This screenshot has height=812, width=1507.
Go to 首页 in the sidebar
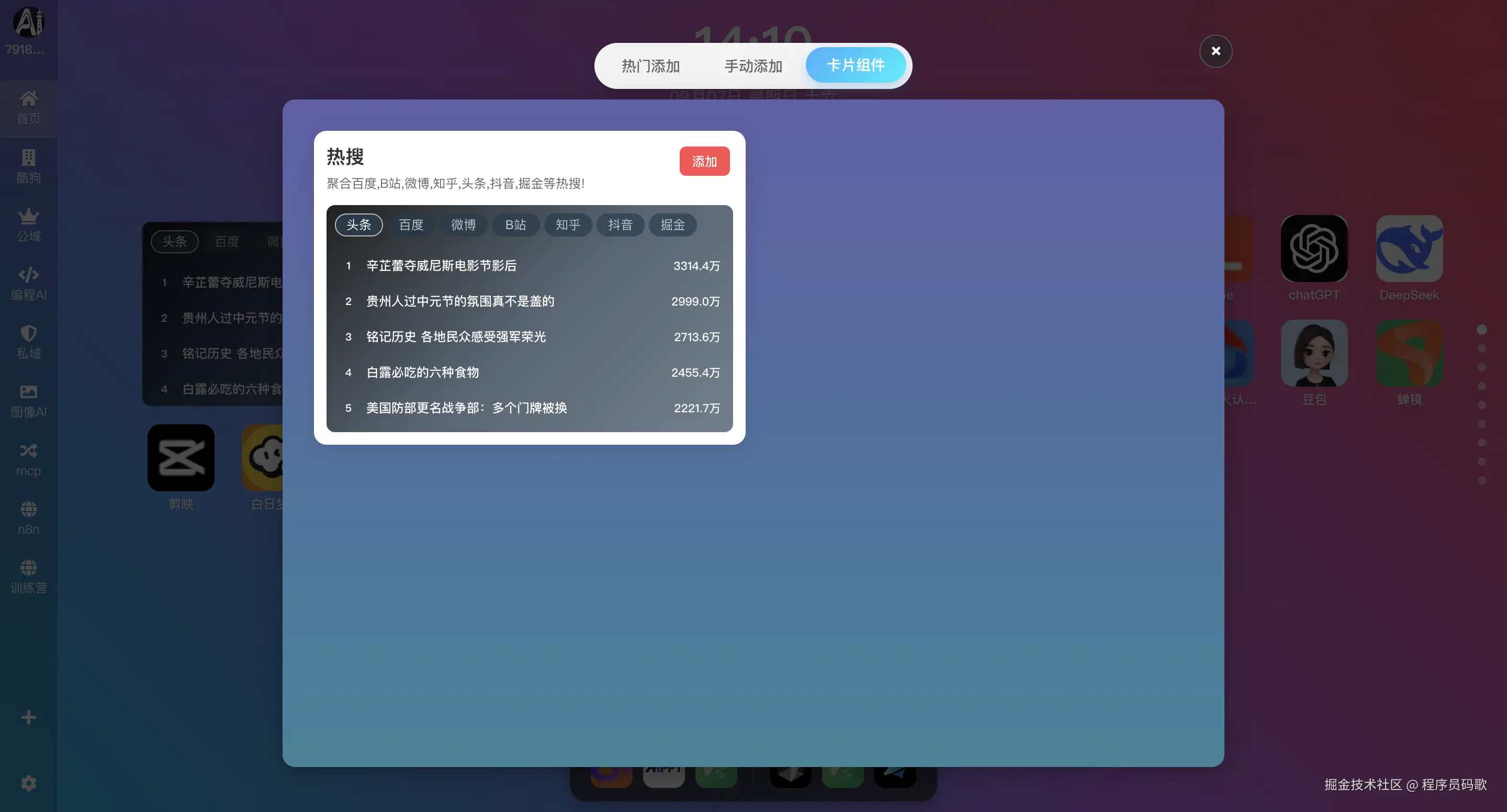tap(28, 108)
